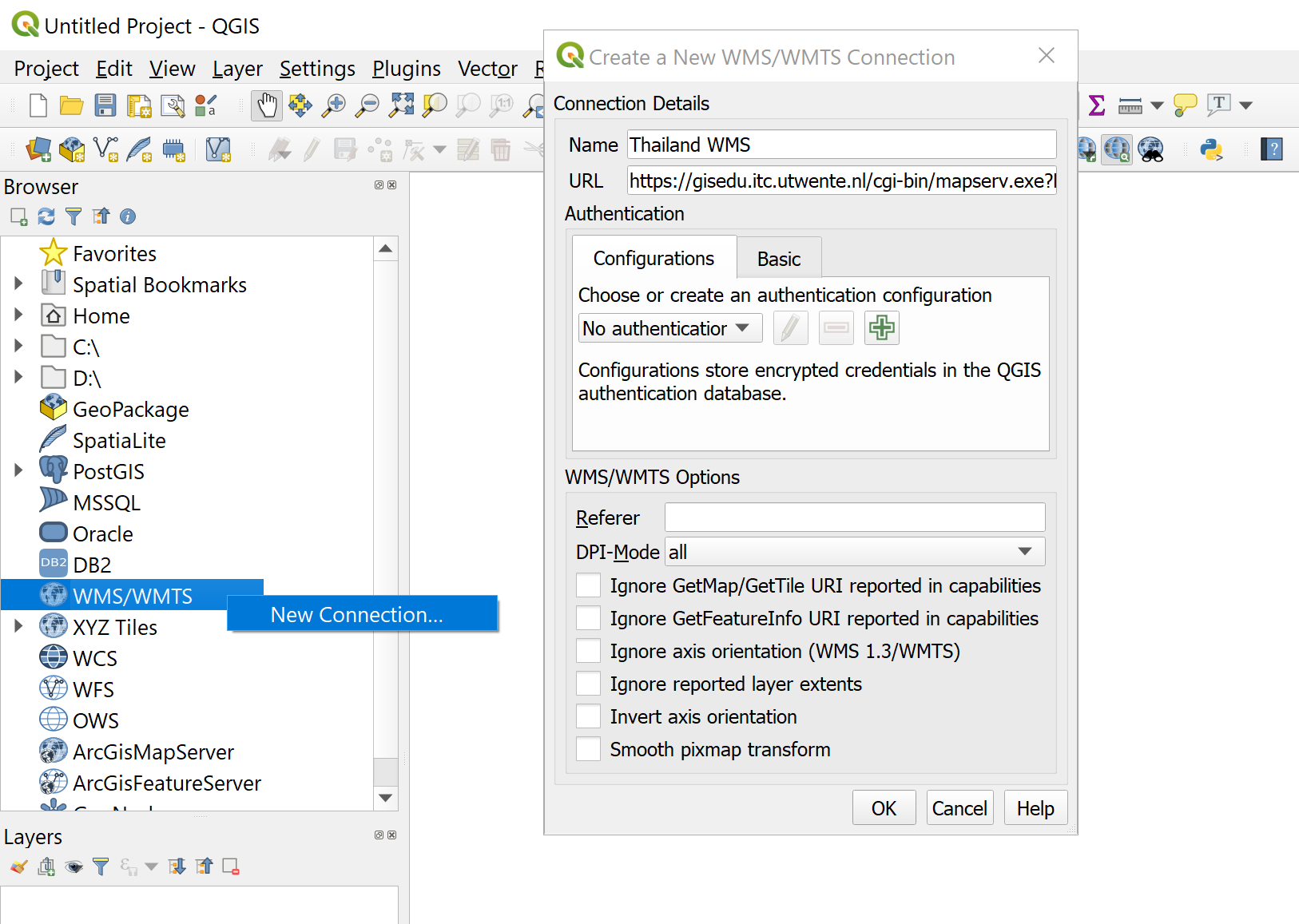Choose New Connection from context menu
Viewport: 1299px width, 924px height.
point(356,614)
